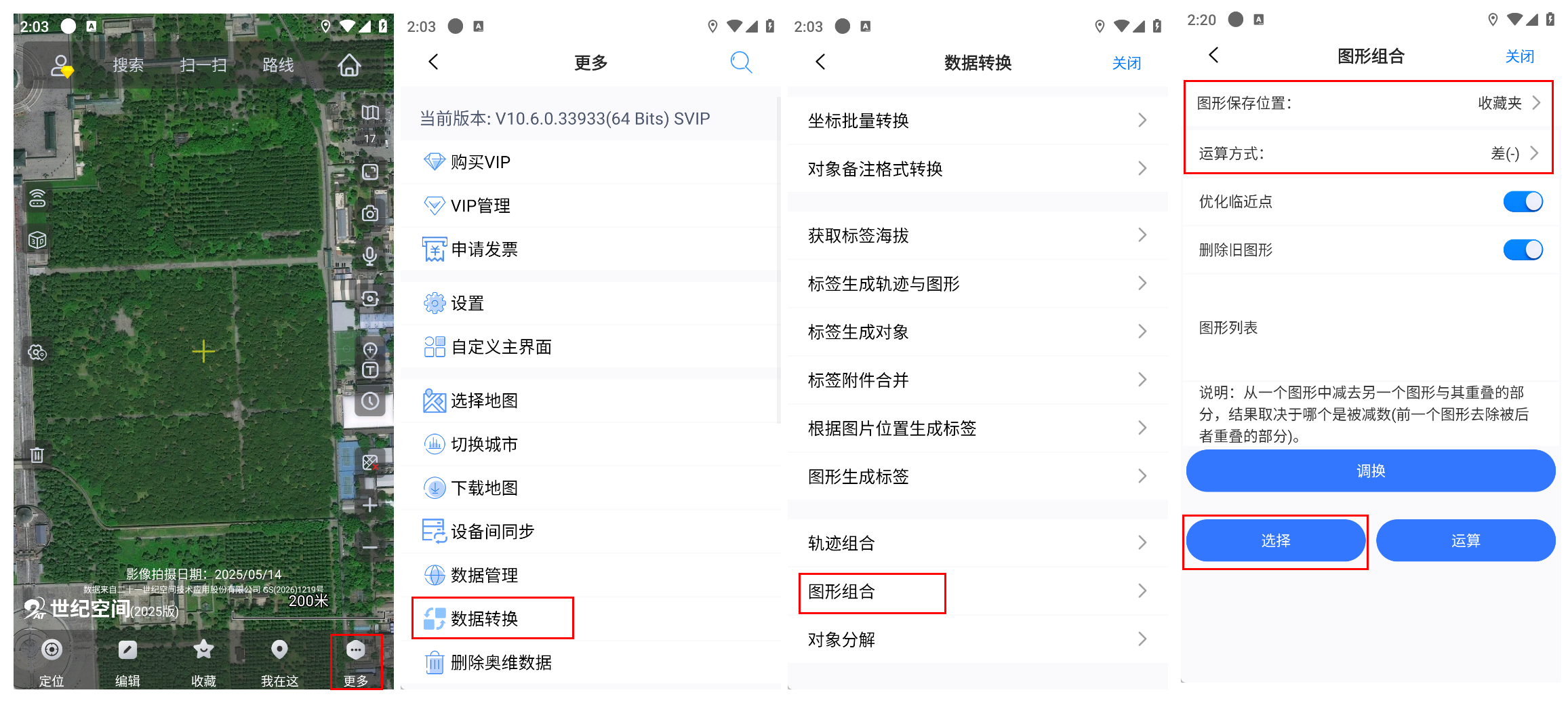The image size is (1568, 703).
Task: Open the 更多 more tab
Action: click(356, 662)
